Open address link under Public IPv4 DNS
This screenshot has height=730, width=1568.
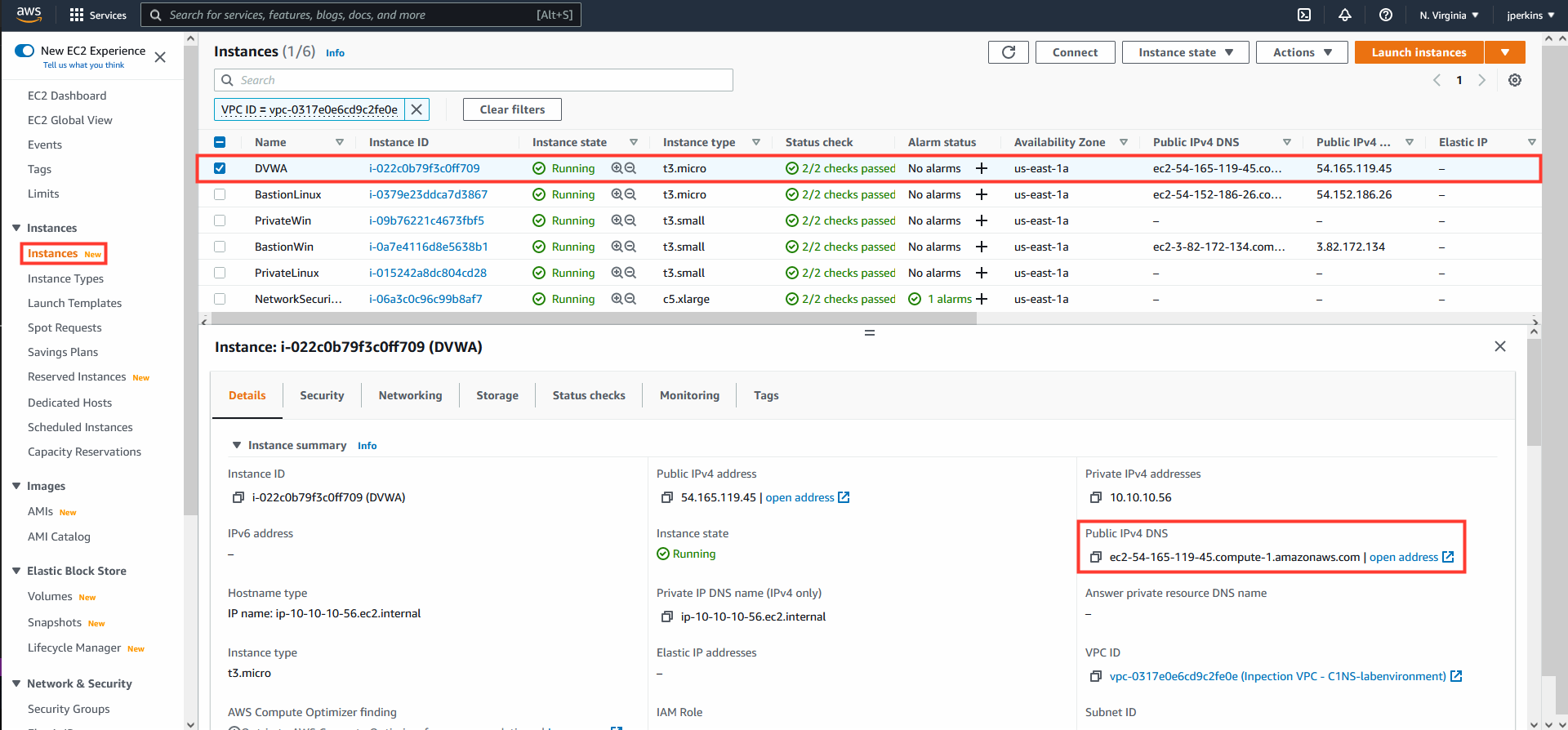(1411, 557)
